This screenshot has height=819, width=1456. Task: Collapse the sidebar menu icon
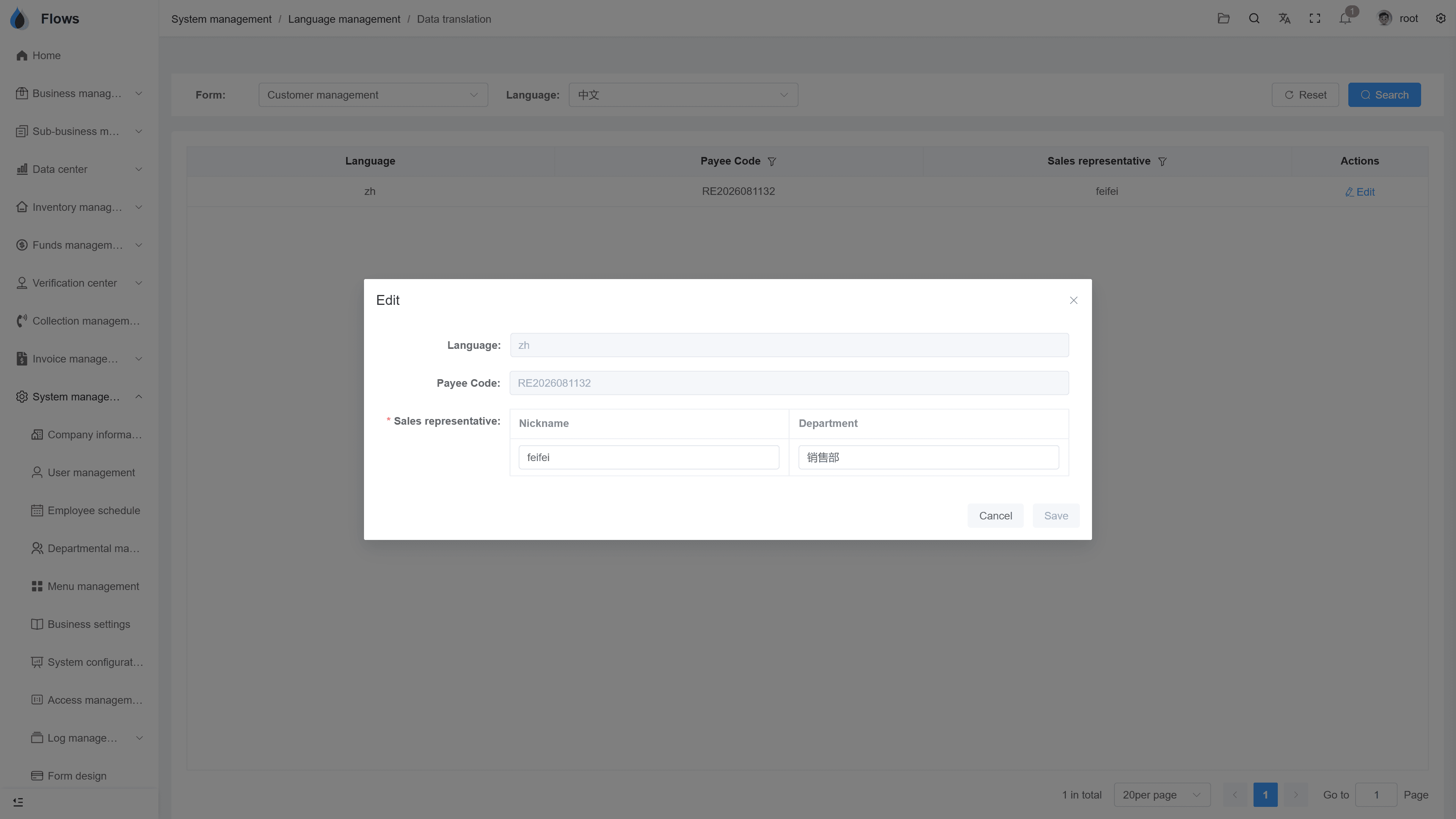[18, 802]
